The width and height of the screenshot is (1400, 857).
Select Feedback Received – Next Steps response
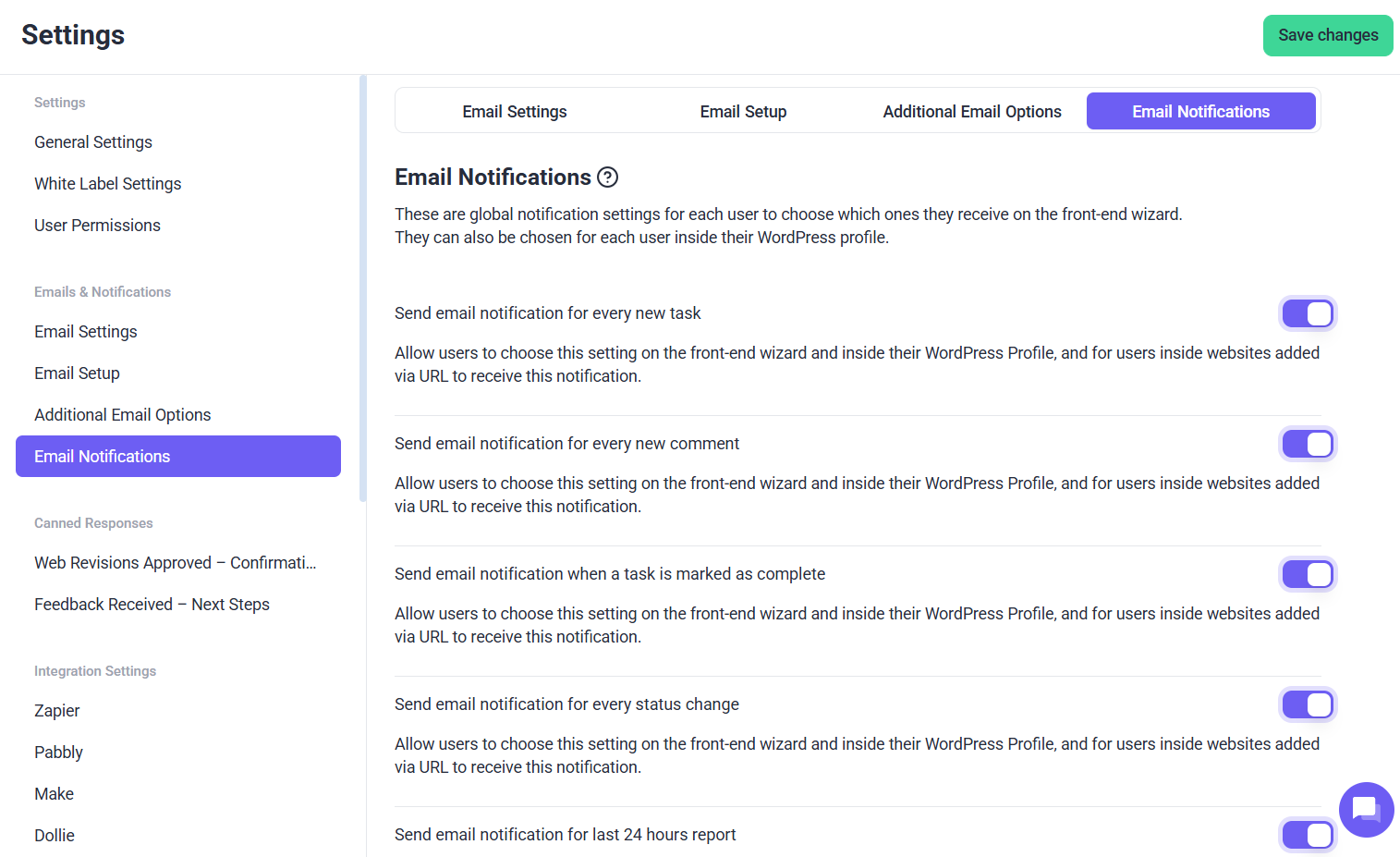pyautogui.click(x=152, y=605)
